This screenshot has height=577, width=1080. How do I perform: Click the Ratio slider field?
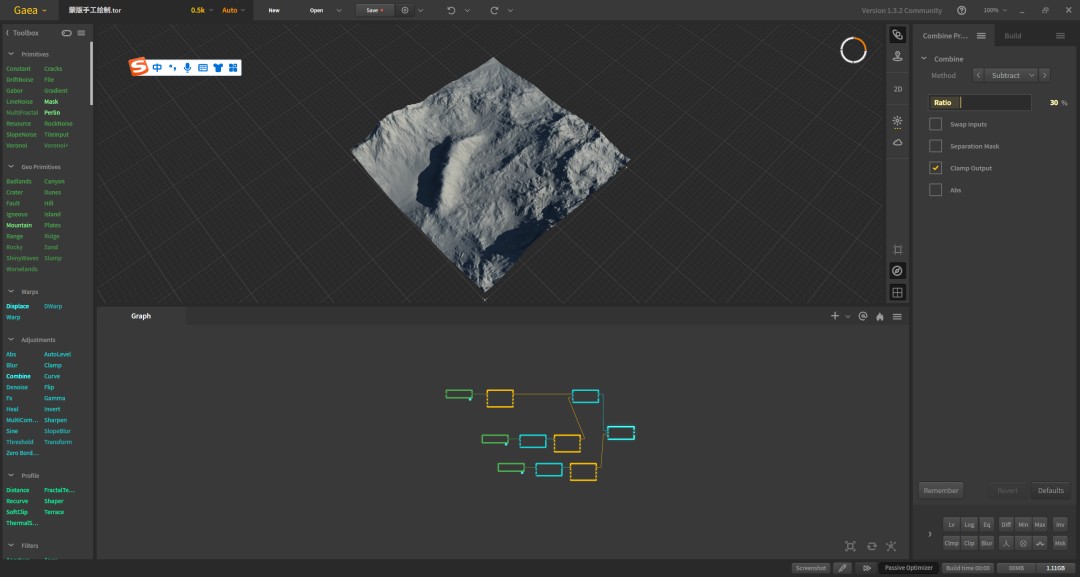tap(979, 103)
